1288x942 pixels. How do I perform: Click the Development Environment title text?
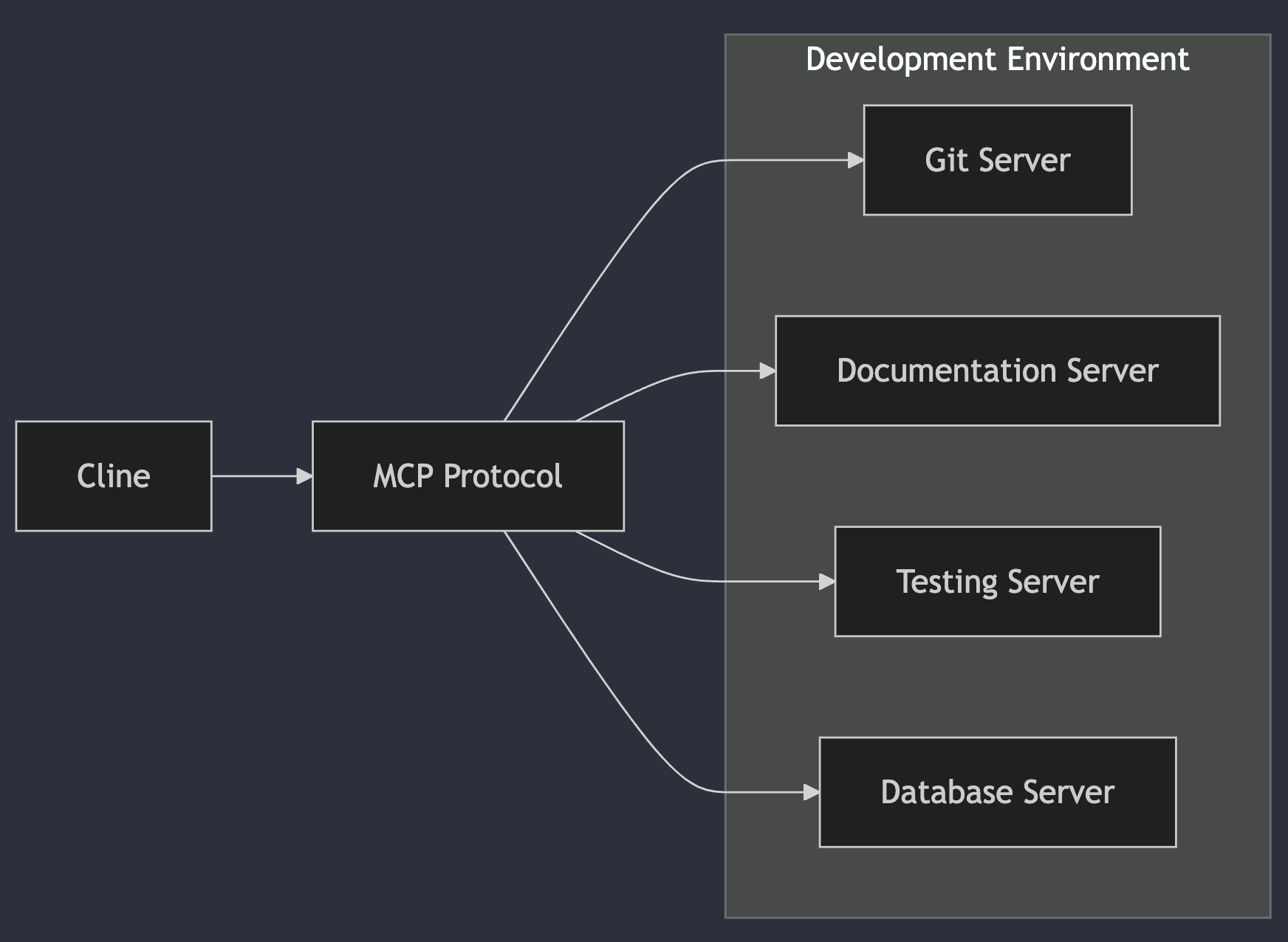(x=998, y=59)
